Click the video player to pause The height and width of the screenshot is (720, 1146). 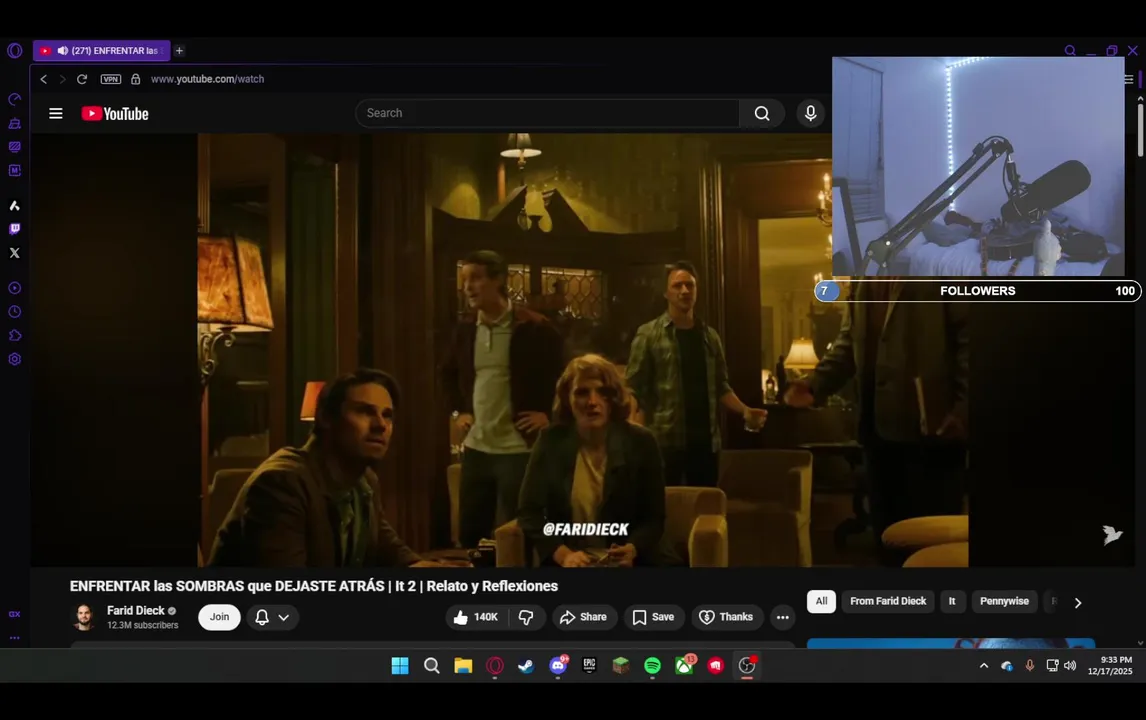pos(583,349)
